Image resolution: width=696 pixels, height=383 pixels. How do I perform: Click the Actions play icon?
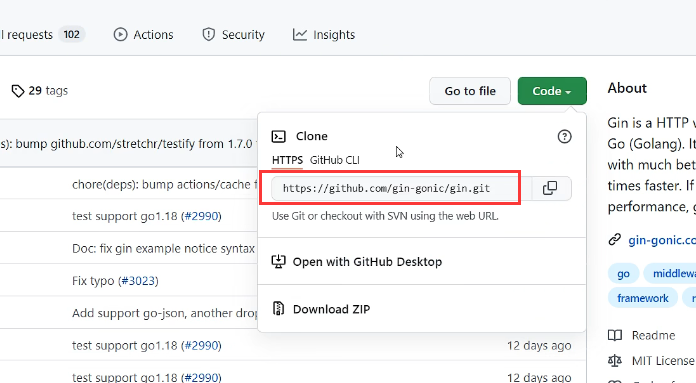[120, 35]
